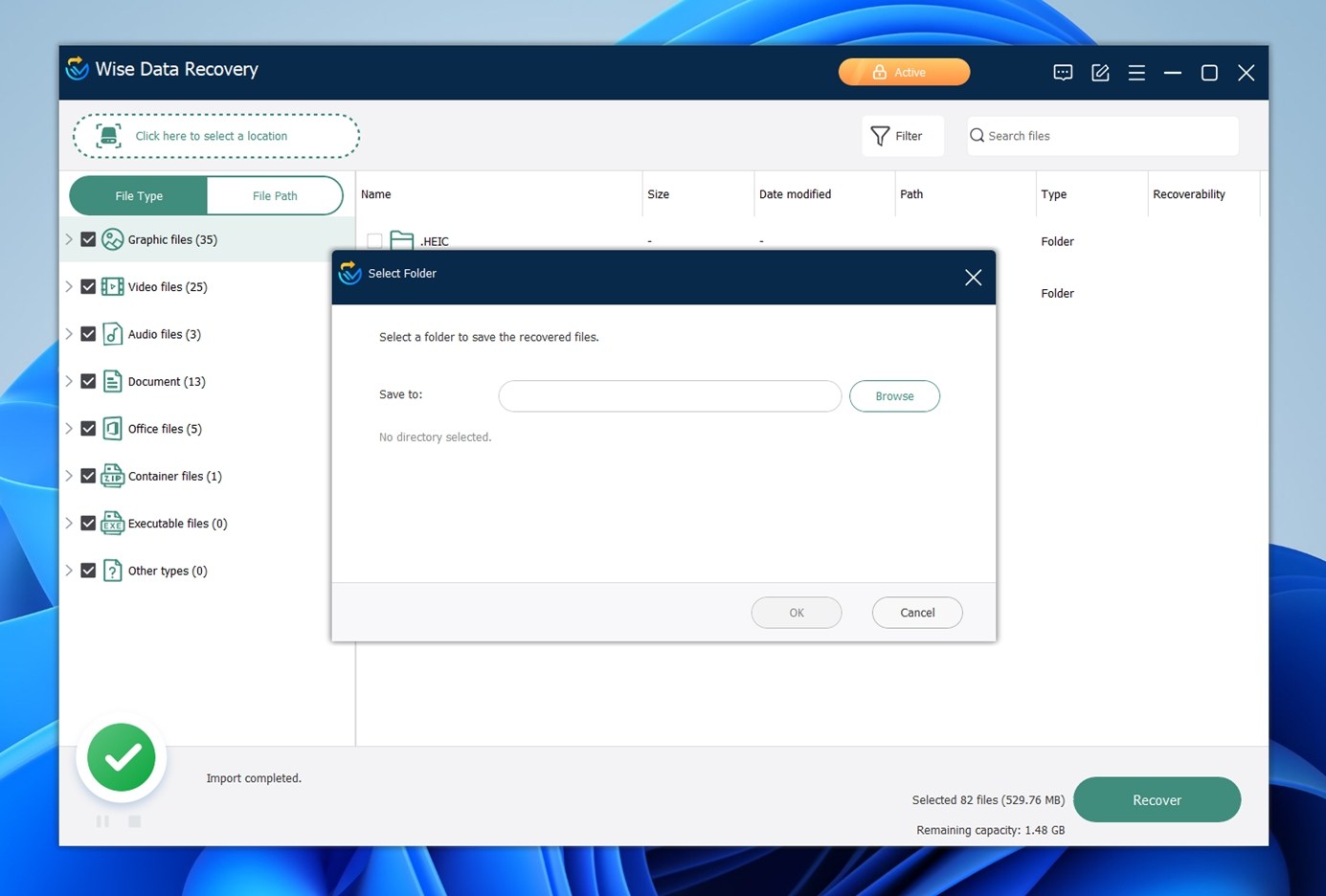
Task: Click the Executable files EXE icon
Action: (x=113, y=523)
